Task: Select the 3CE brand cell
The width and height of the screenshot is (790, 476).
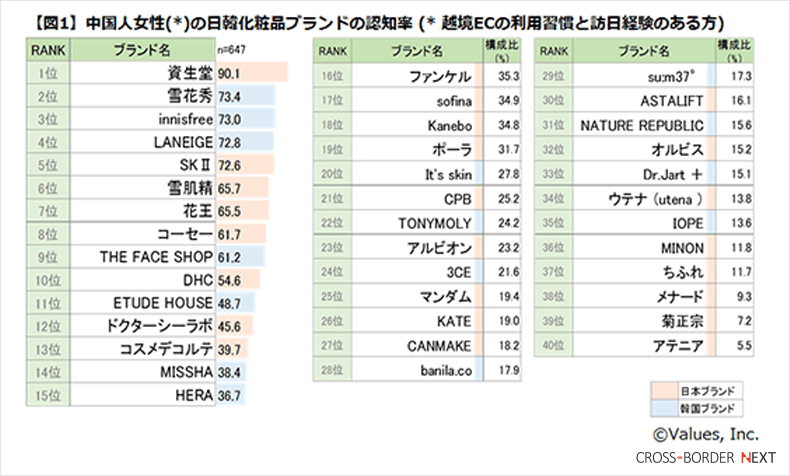Action: [417, 272]
